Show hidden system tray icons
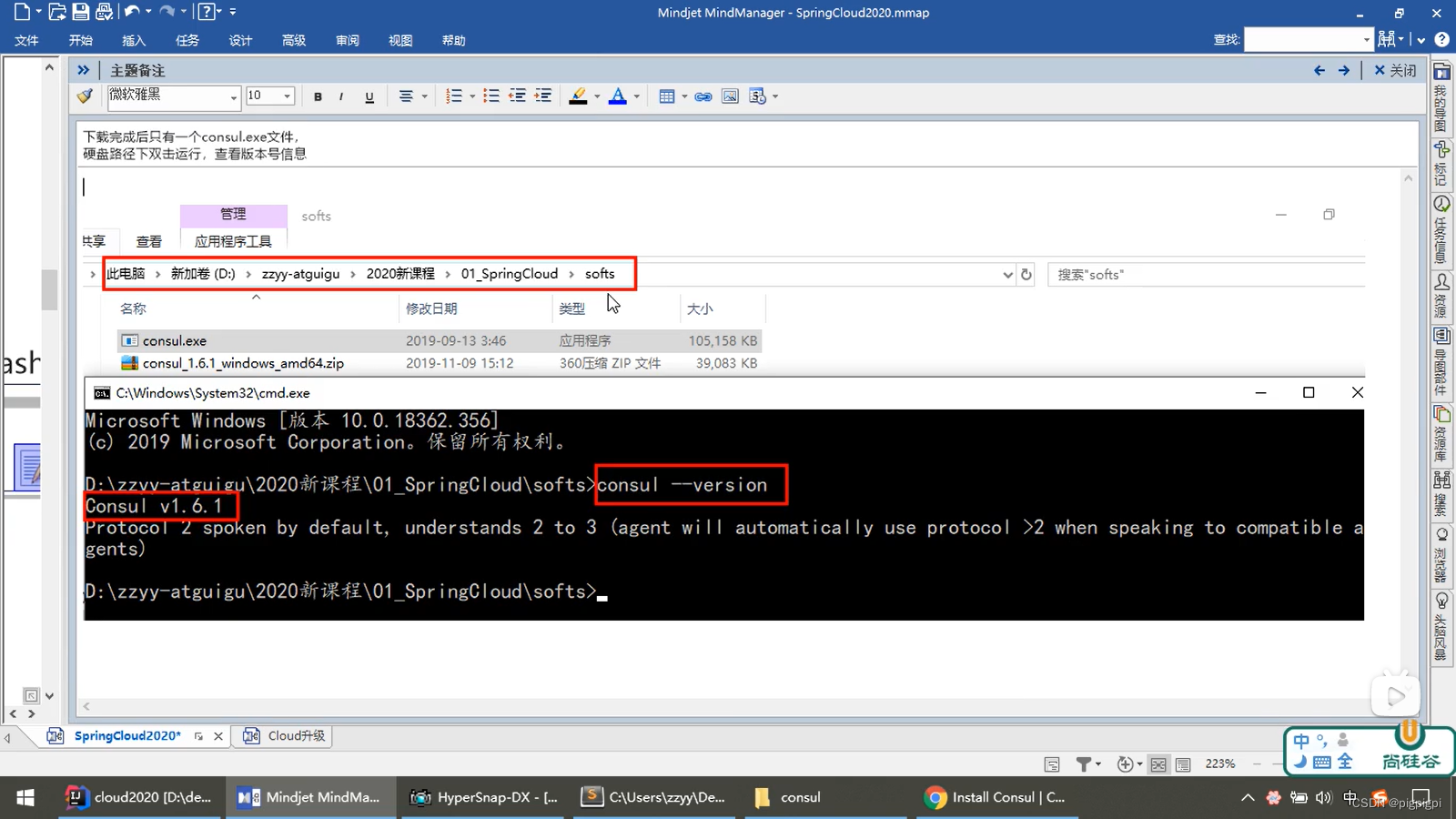The width and height of the screenshot is (1456, 819). (x=1248, y=798)
